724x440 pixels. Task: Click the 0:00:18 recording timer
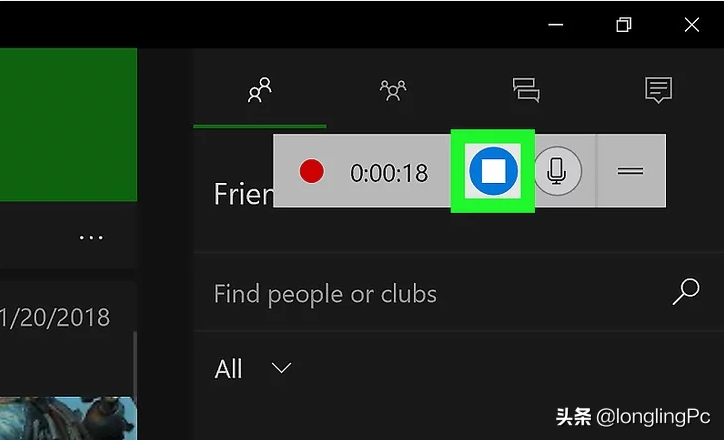pos(389,173)
